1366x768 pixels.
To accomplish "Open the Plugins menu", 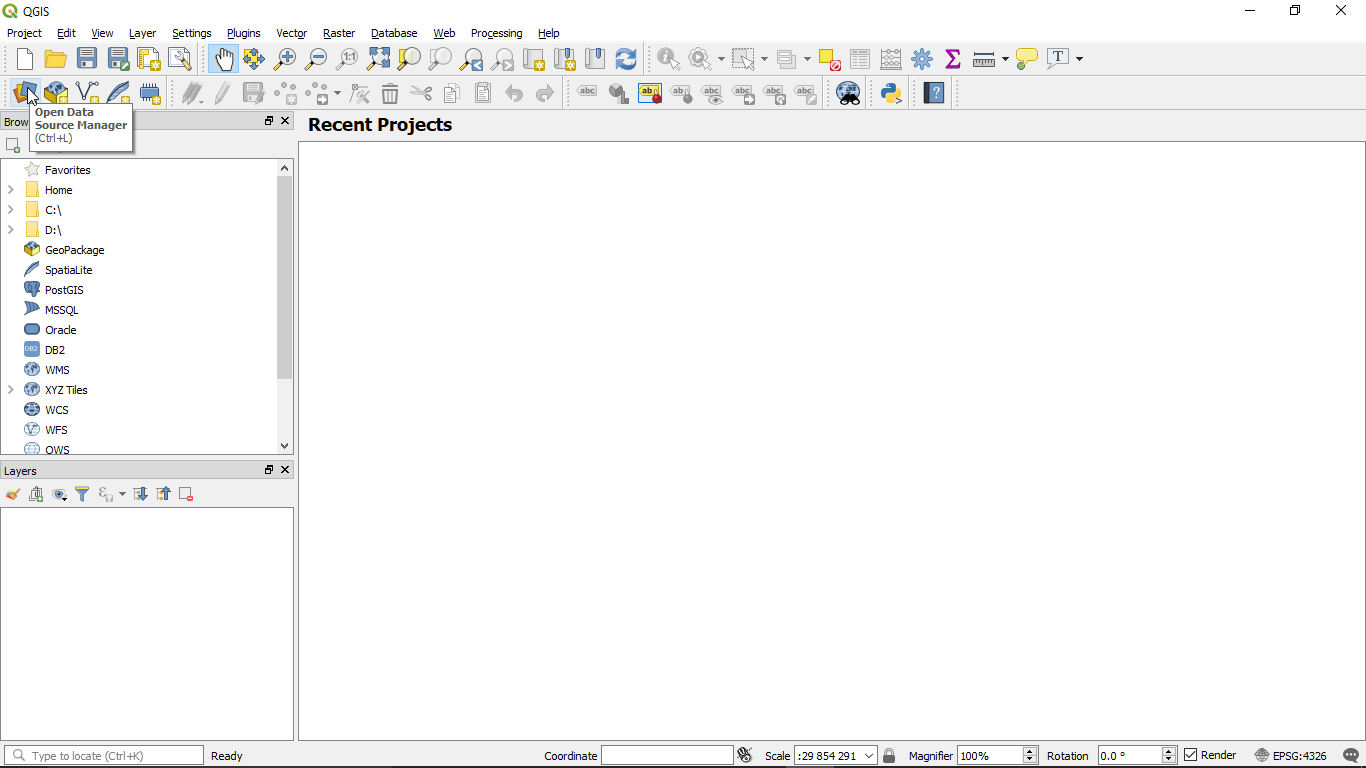I will click(x=243, y=33).
